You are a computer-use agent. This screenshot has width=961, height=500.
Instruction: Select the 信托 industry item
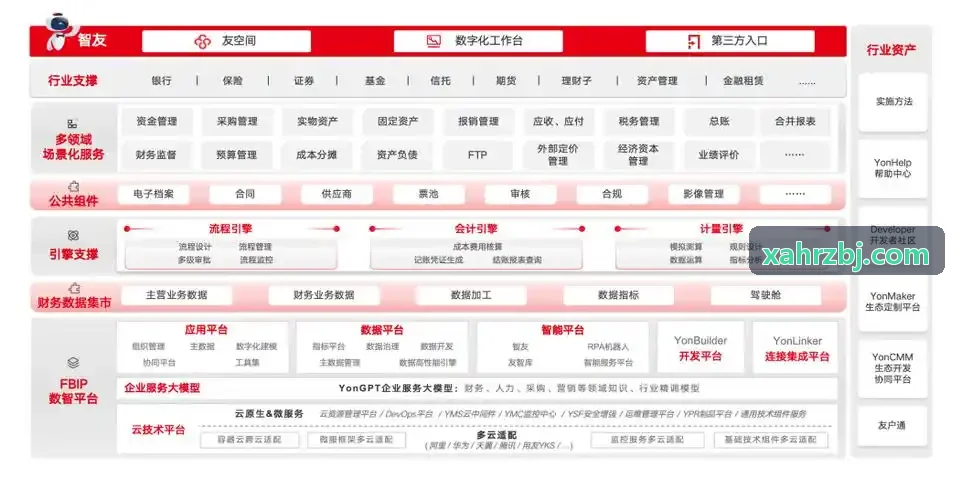[441, 80]
